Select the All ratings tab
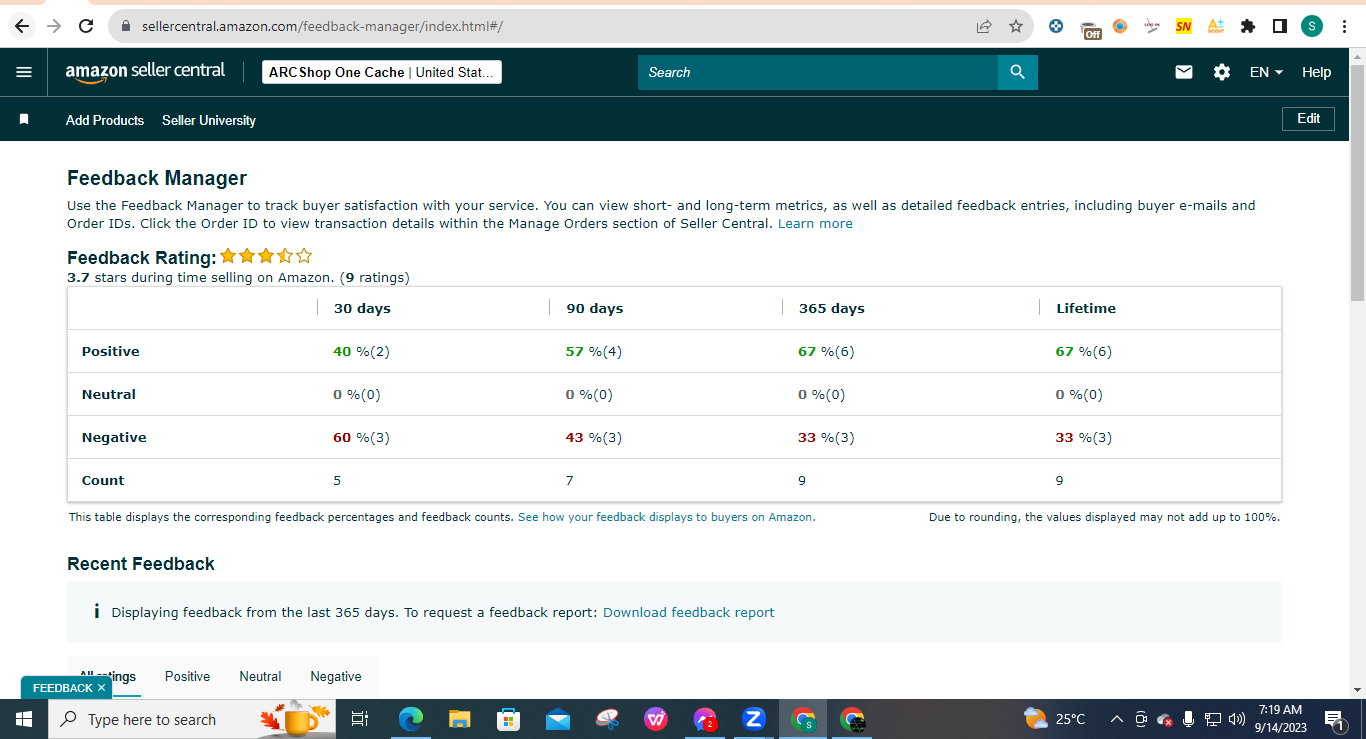This screenshot has width=1366, height=739. click(108, 677)
